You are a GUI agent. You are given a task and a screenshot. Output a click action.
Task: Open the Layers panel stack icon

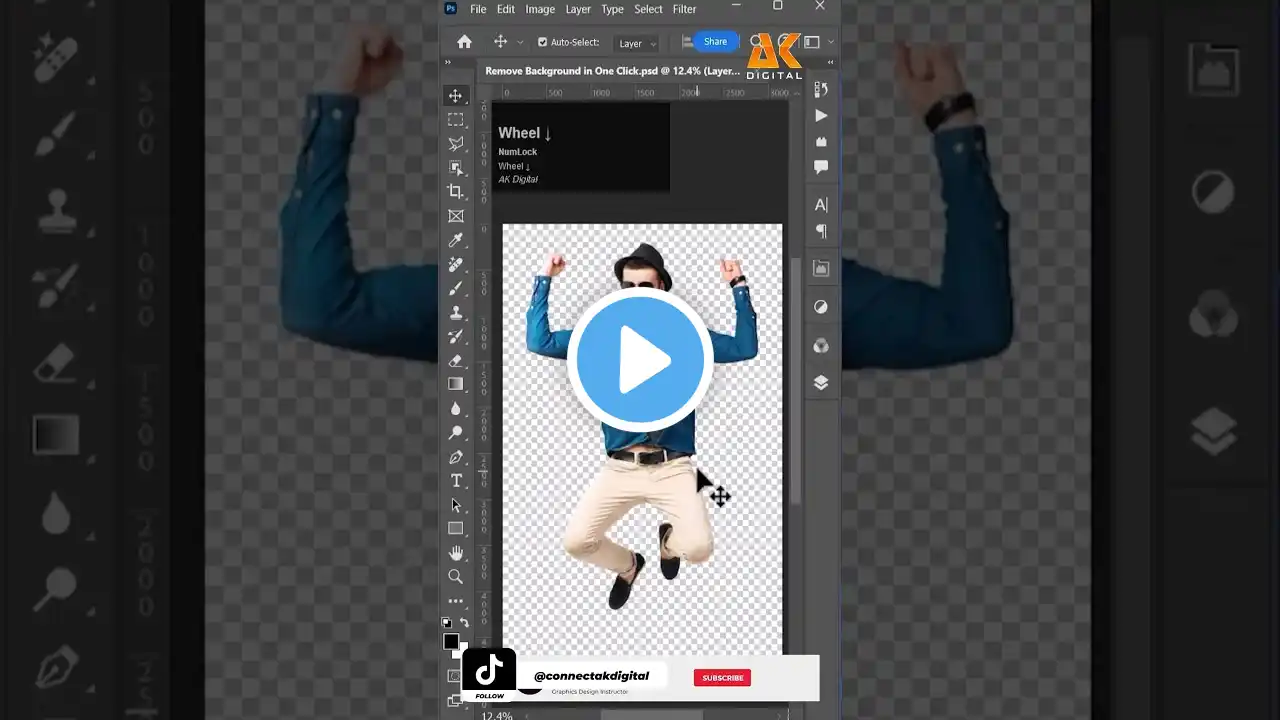(821, 383)
